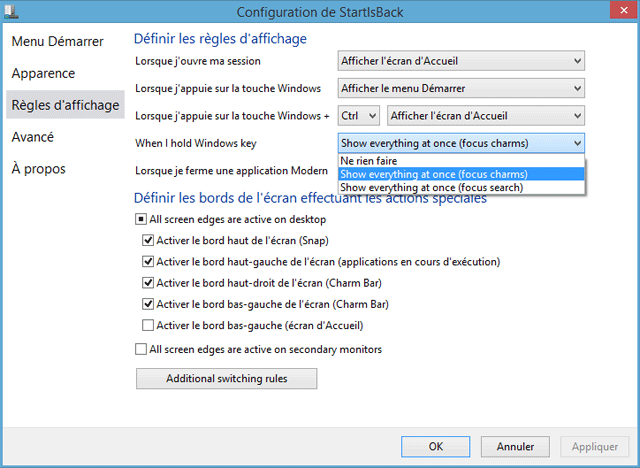Disable bord haut-droit de l'écran (Charm Bar)
This screenshot has height=468, width=640.
(149, 283)
